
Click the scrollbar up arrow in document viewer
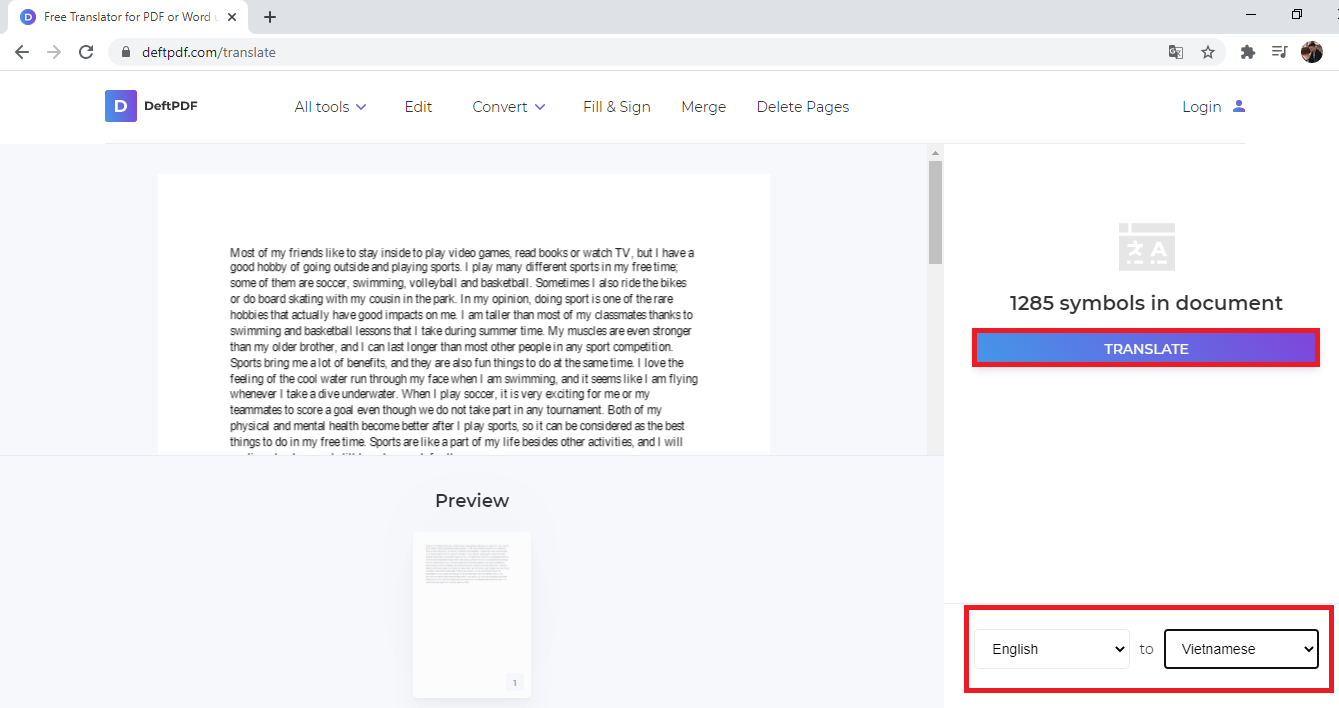pos(936,153)
